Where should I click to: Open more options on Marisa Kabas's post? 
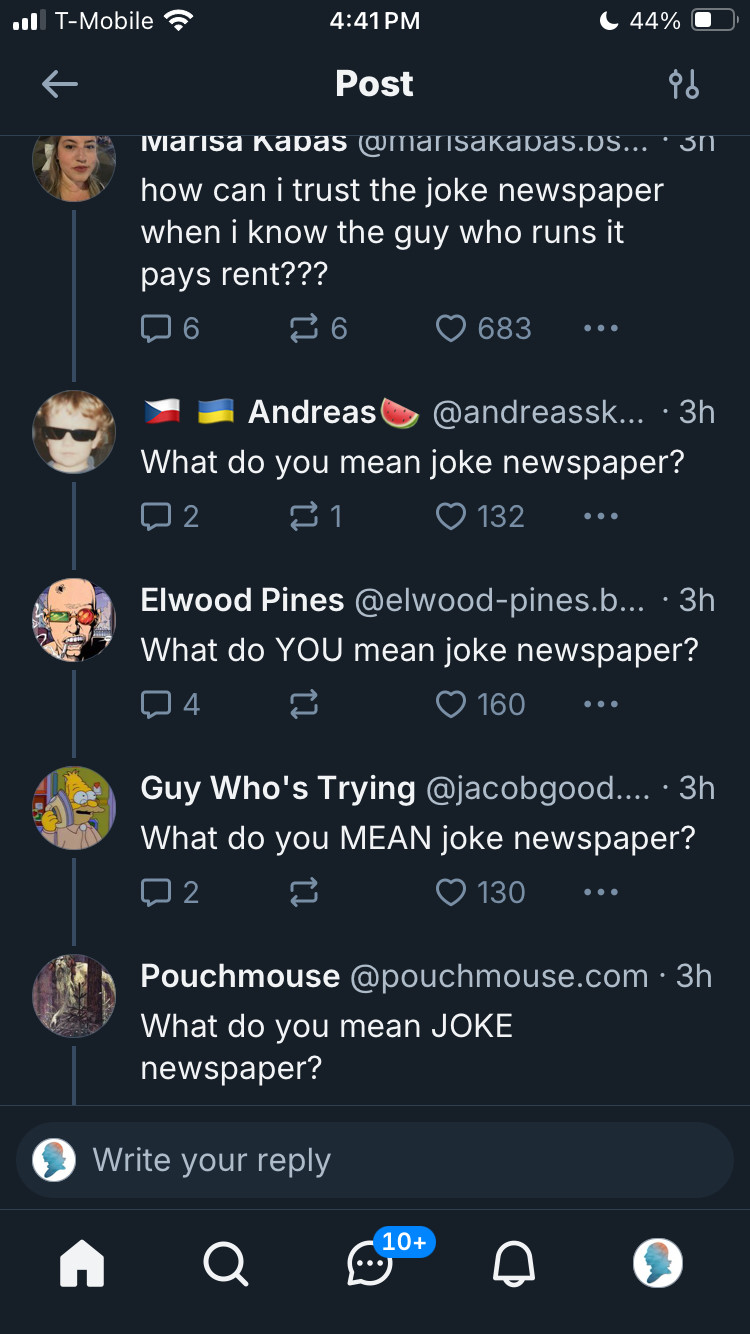pos(601,328)
